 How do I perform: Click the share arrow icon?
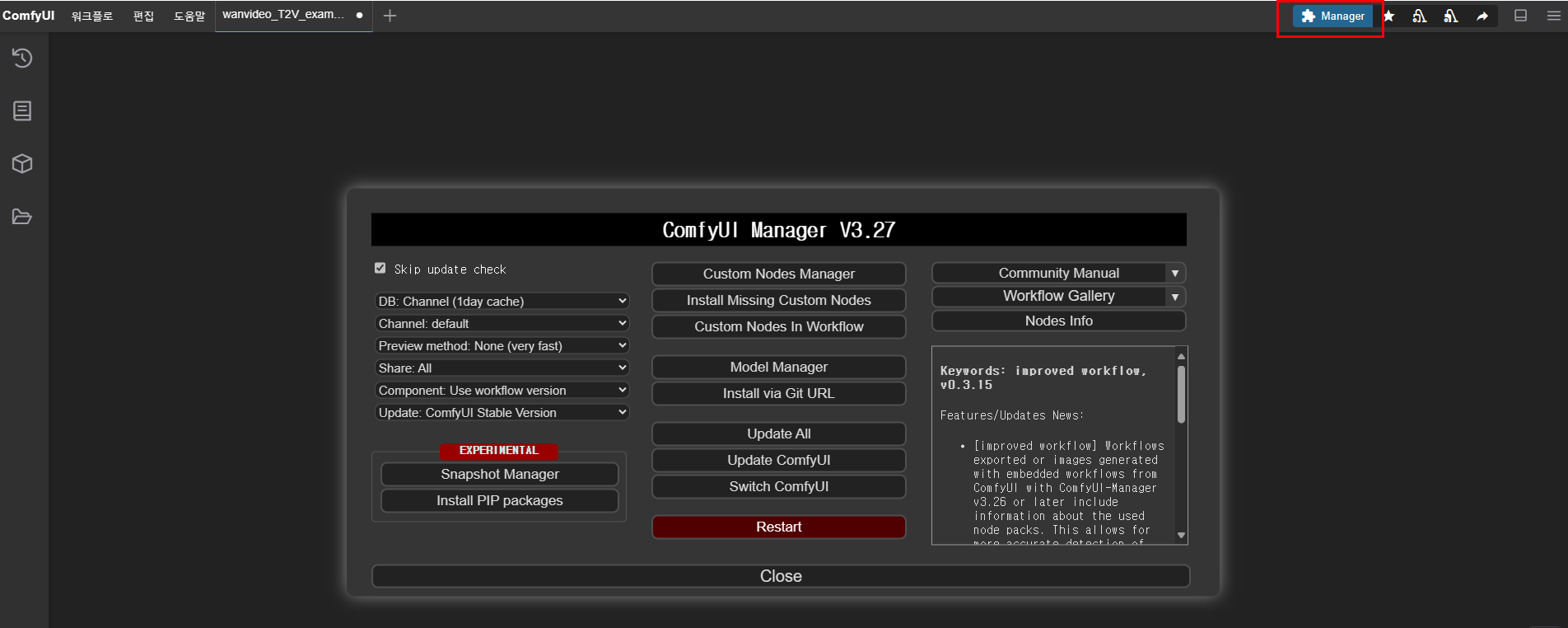1482,16
